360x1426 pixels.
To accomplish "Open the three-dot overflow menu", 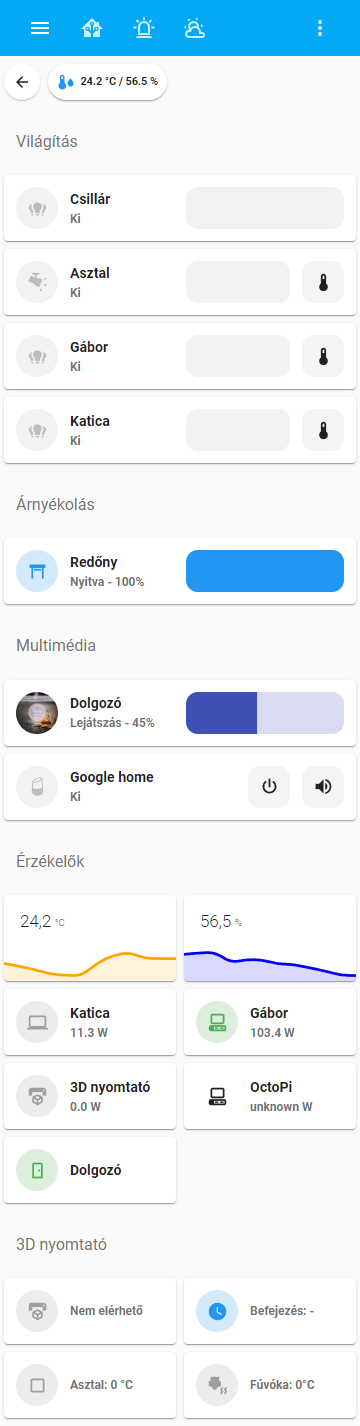I will (x=320, y=28).
